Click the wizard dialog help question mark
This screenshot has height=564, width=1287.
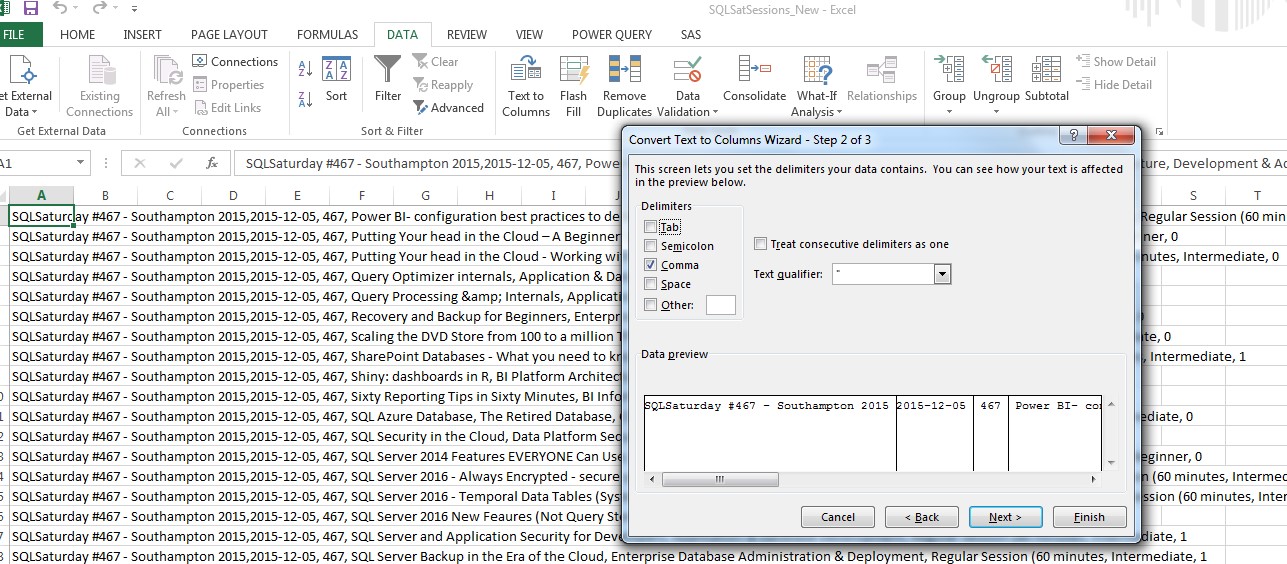click(x=1072, y=136)
